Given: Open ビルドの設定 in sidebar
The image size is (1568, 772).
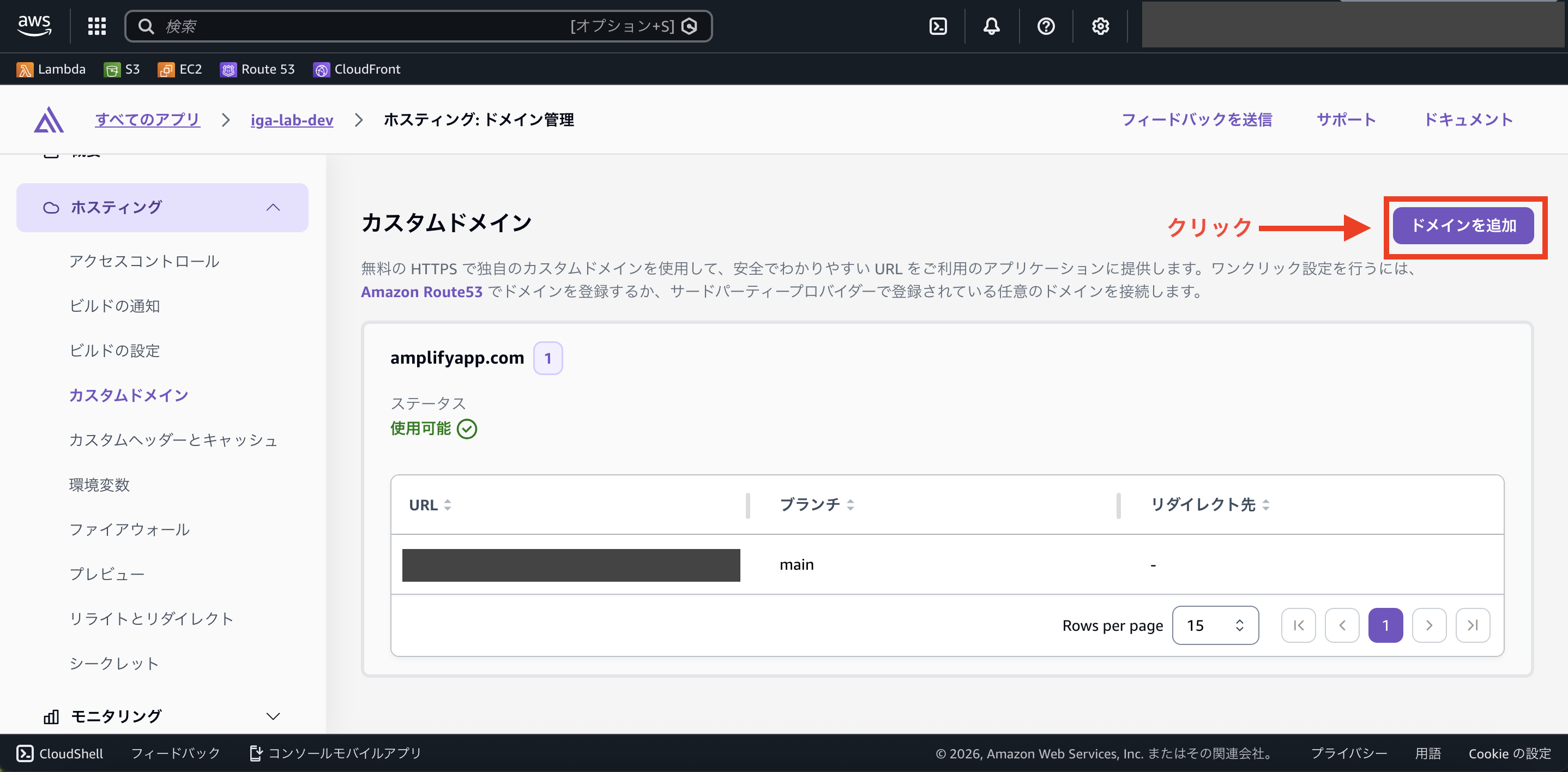Looking at the screenshot, I should point(114,351).
